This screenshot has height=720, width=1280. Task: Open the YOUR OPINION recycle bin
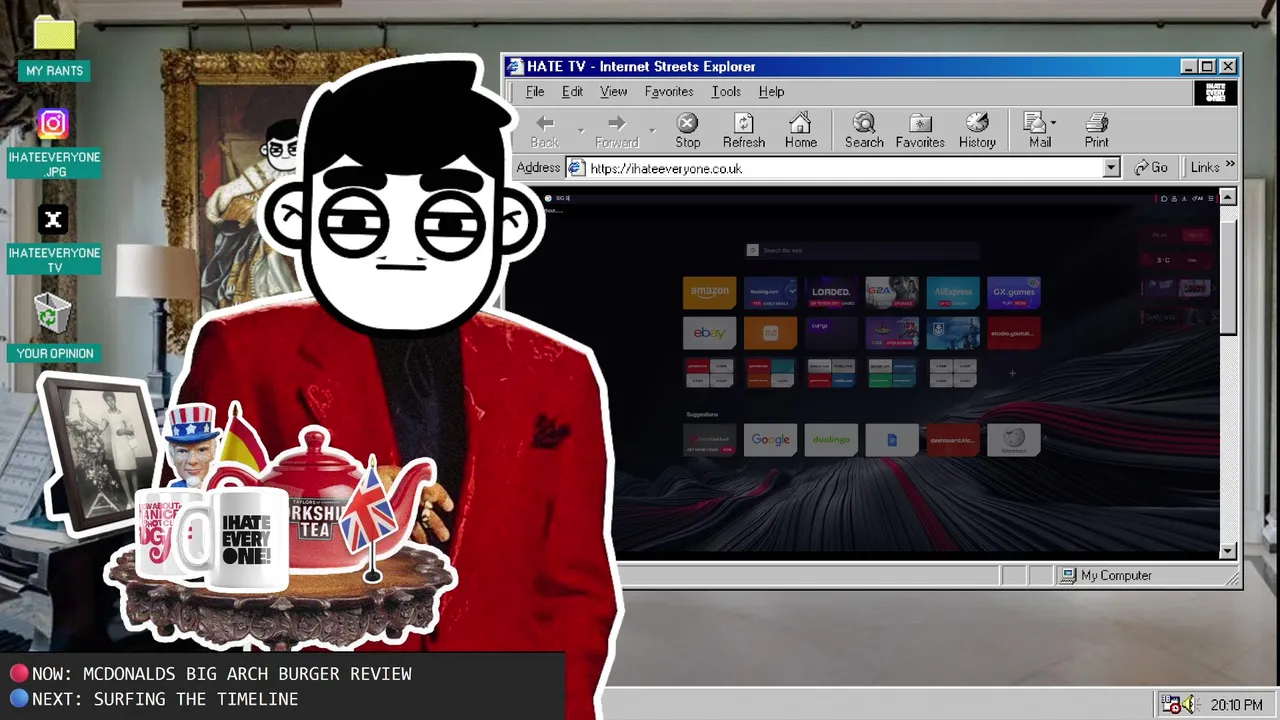54,328
